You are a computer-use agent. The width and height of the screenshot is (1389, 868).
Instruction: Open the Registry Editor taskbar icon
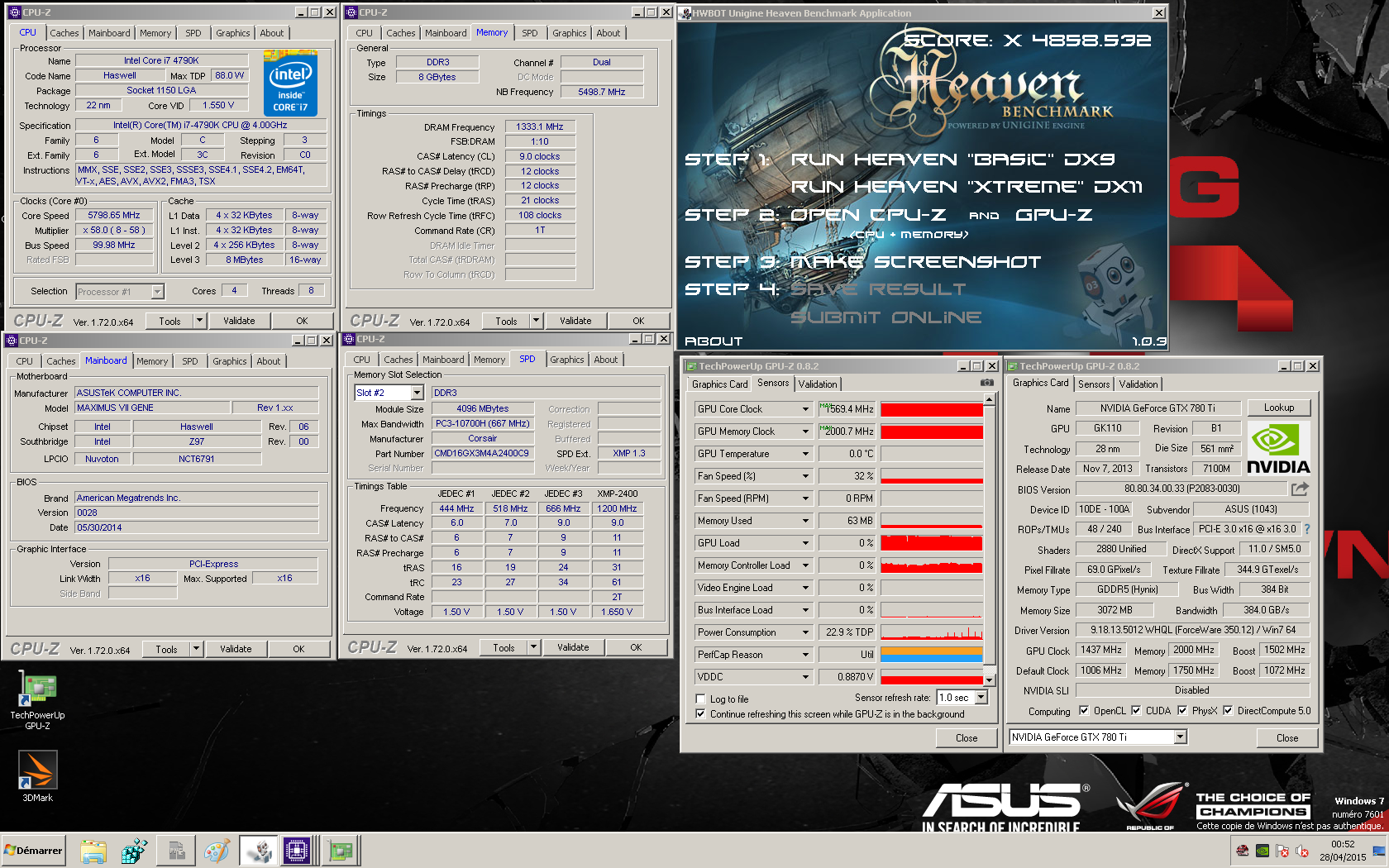134,851
